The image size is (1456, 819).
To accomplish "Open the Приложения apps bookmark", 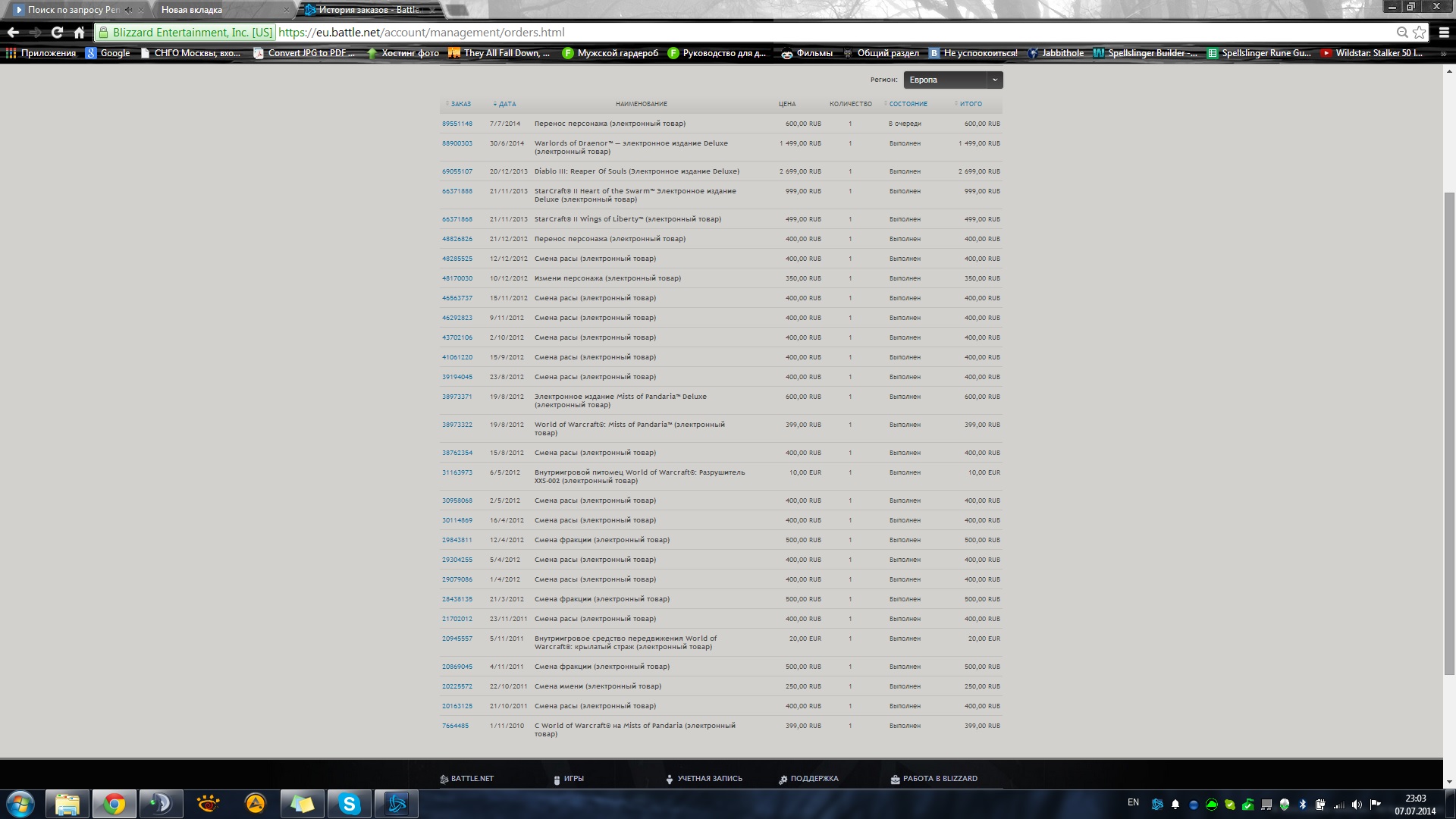I will pyautogui.click(x=41, y=53).
